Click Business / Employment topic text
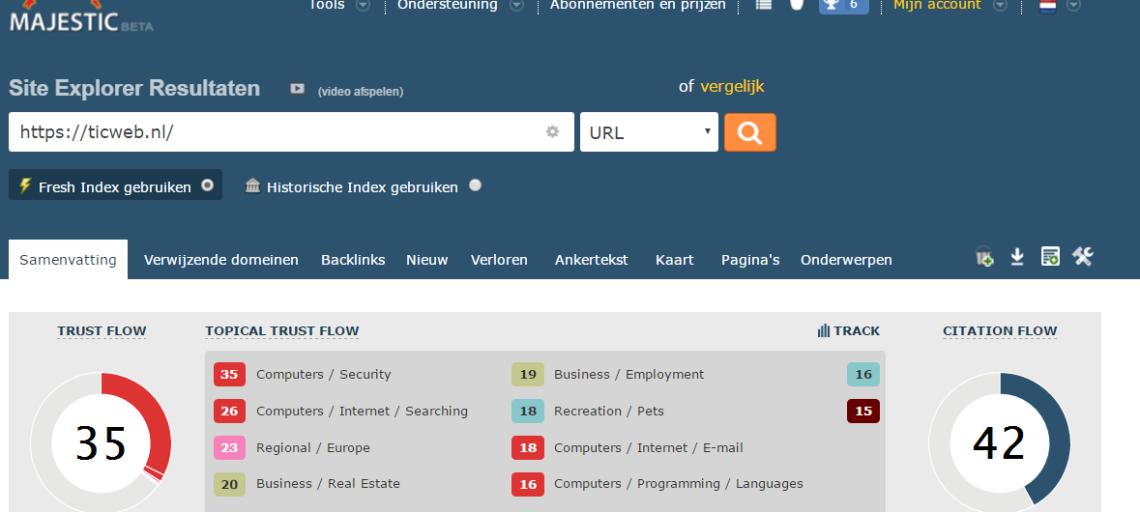The height and width of the screenshot is (512, 1140). point(629,375)
